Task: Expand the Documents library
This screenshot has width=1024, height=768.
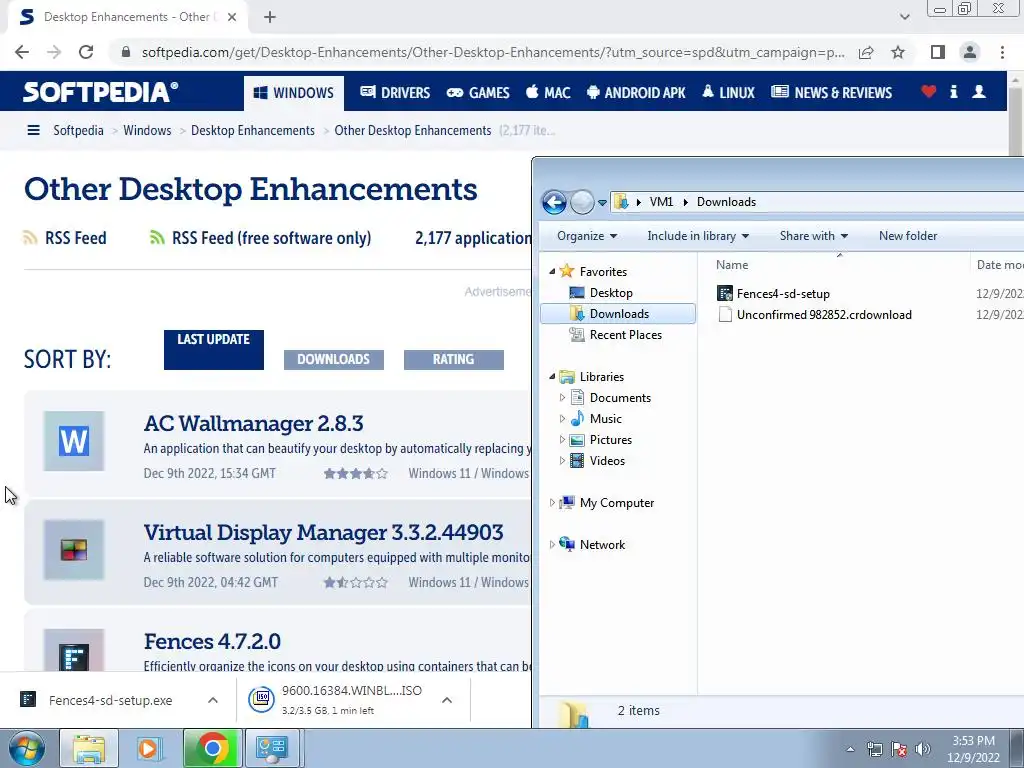Action: coord(562,397)
